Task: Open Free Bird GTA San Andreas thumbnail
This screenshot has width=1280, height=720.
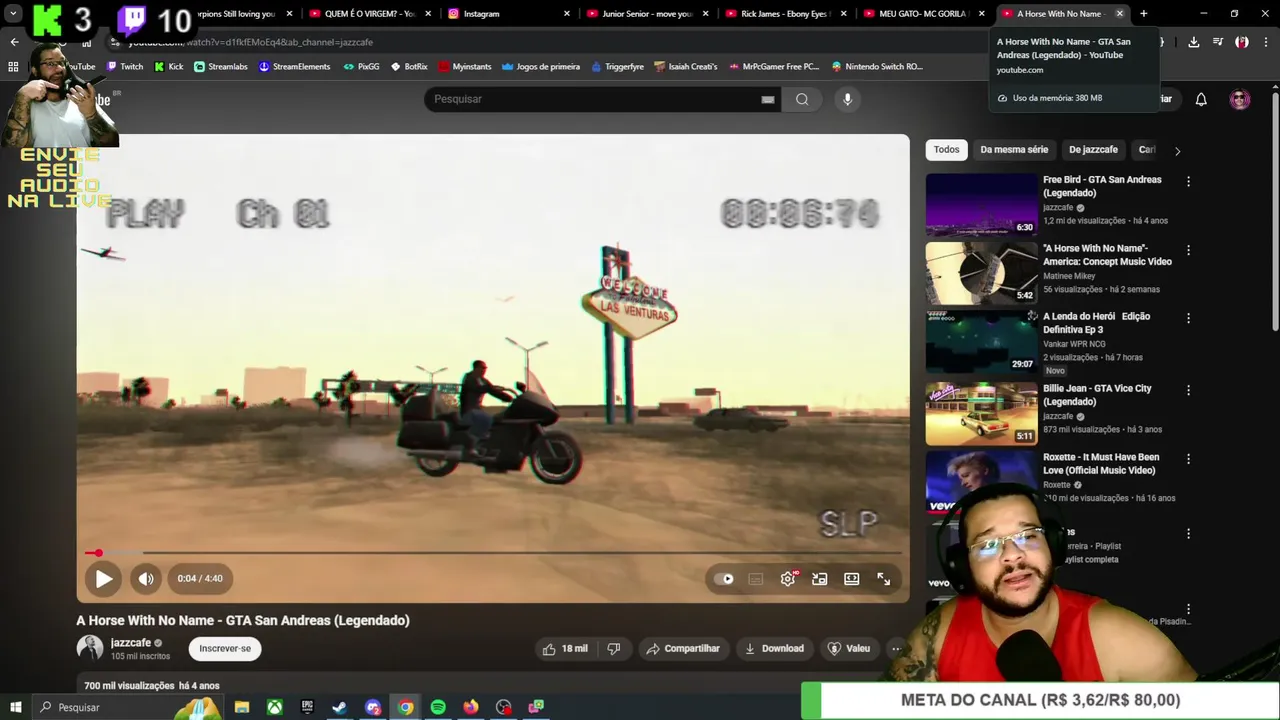Action: [982, 205]
